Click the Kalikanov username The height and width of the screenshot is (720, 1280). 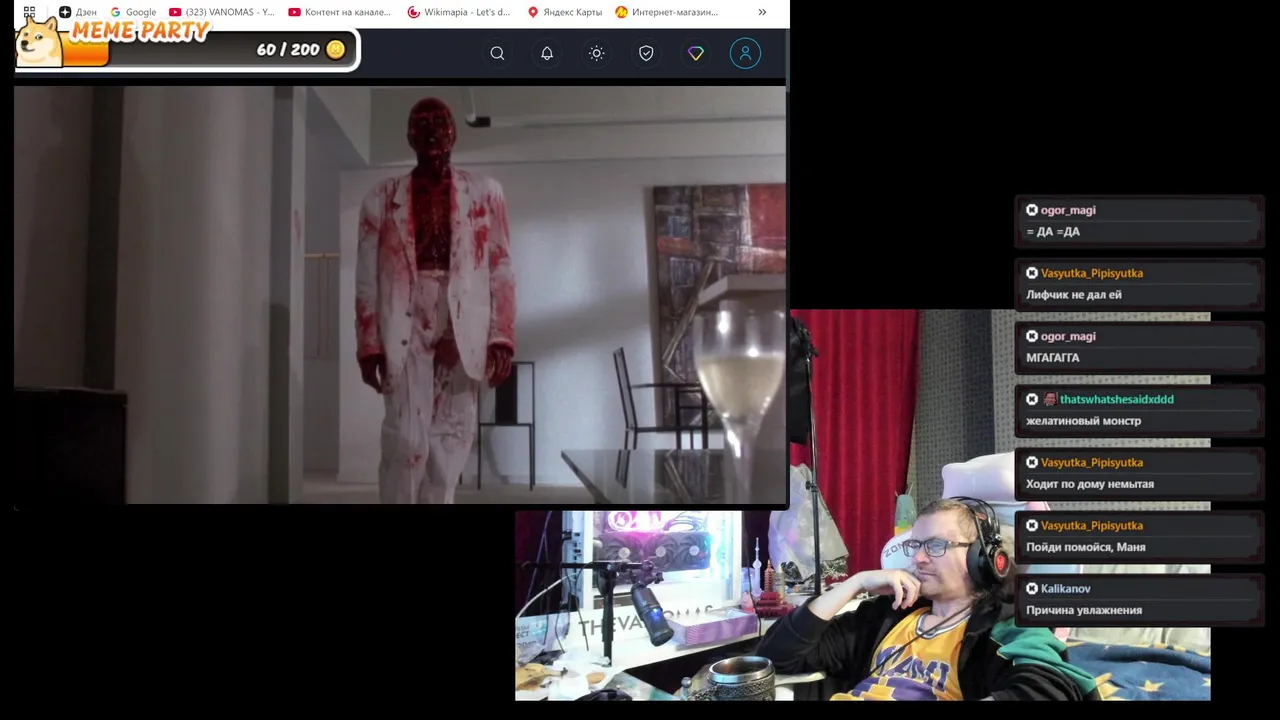pos(1065,588)
